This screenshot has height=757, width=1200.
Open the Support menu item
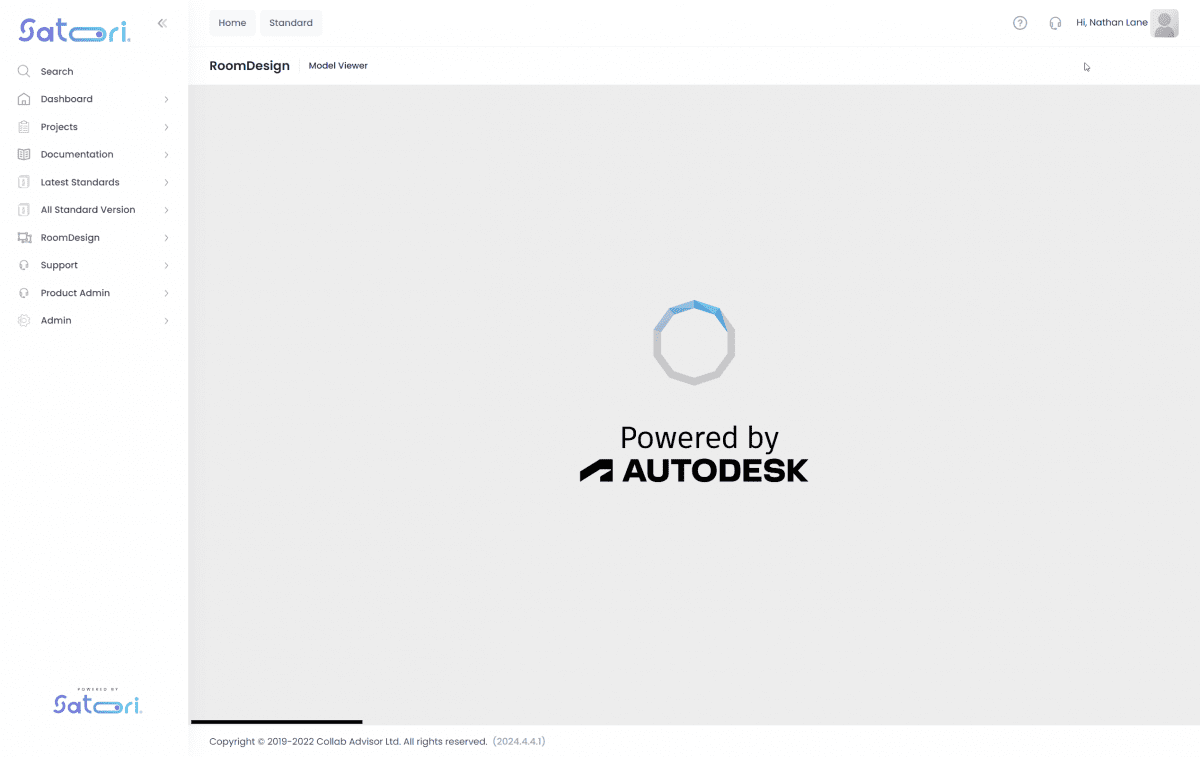59,266
